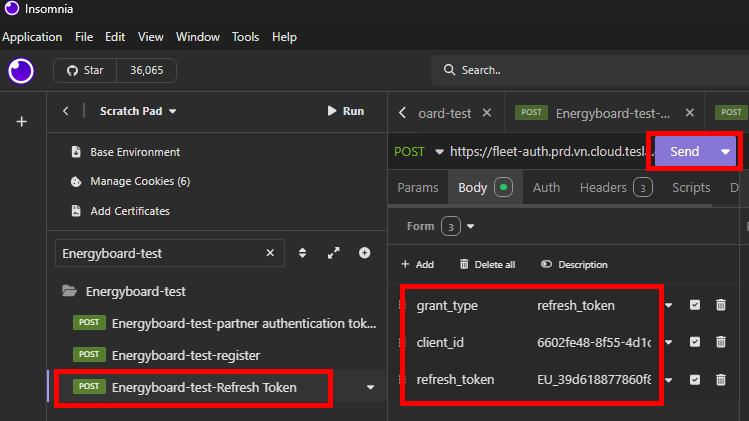Open the Scratch Pad dropdown

point(138,111)
